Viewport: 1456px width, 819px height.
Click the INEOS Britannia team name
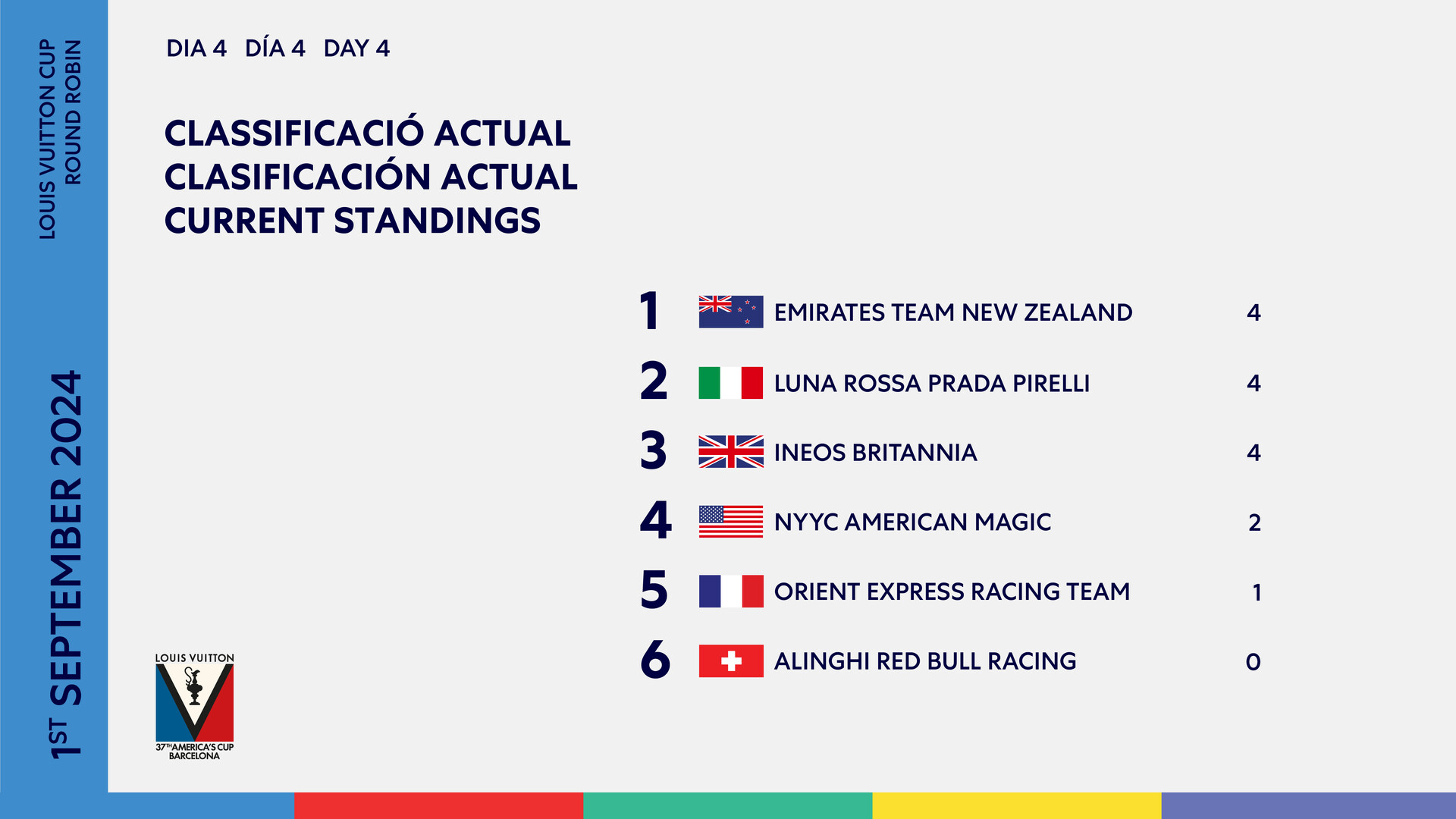[x=875, y=453]
